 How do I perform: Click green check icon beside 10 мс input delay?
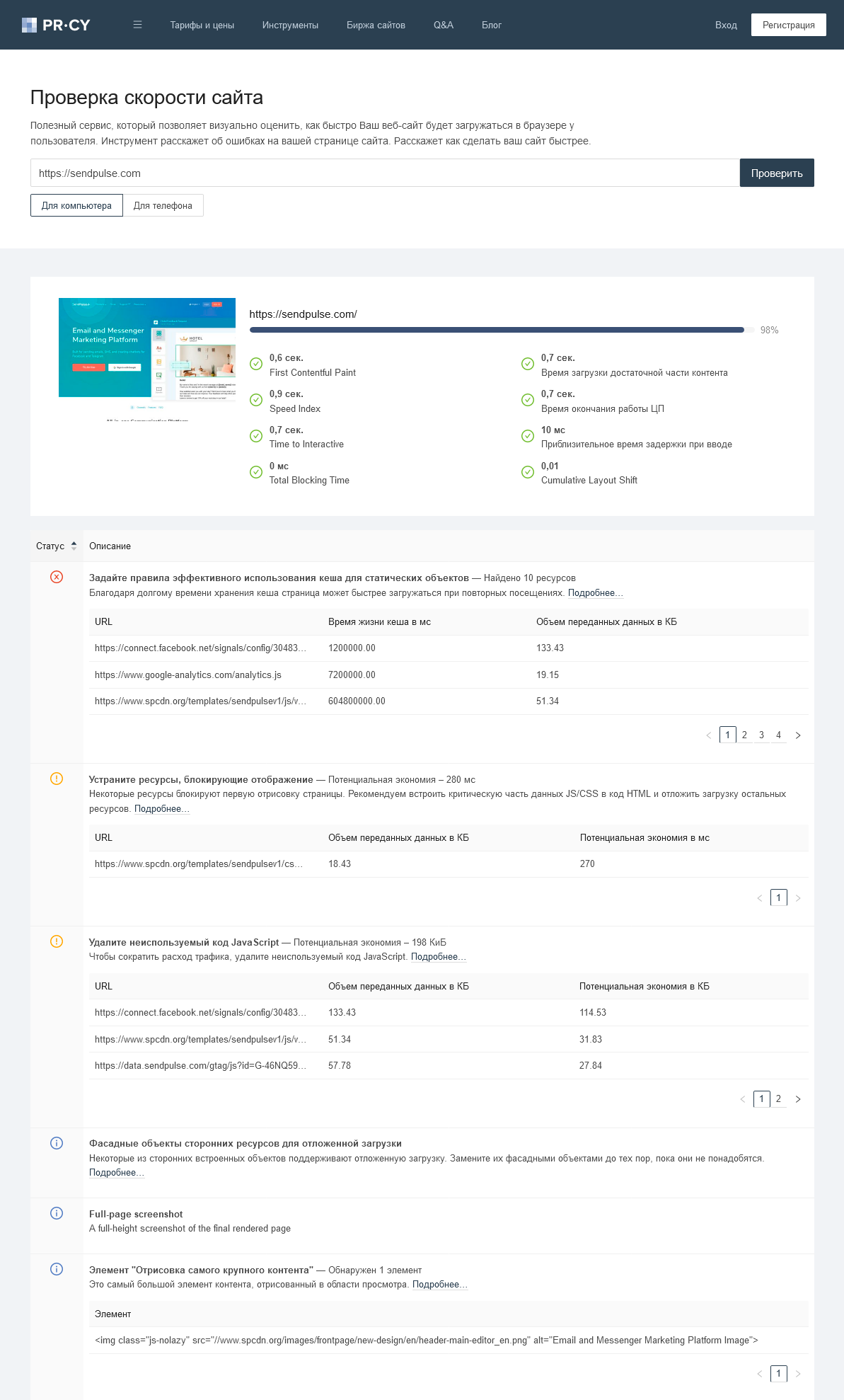(x=528, y=436)
